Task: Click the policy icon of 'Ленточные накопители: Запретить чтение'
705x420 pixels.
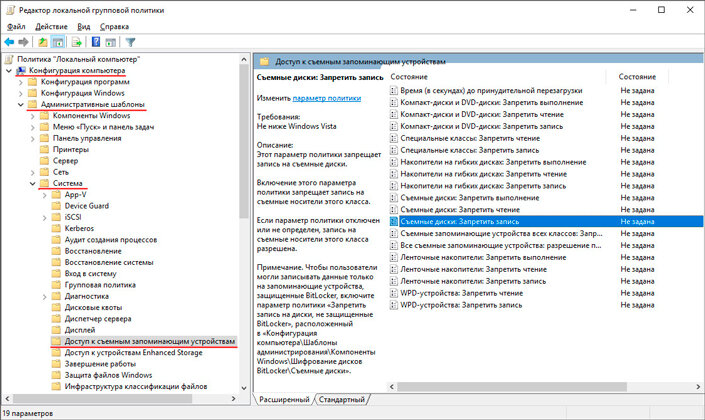Action: tap(394, 269)
